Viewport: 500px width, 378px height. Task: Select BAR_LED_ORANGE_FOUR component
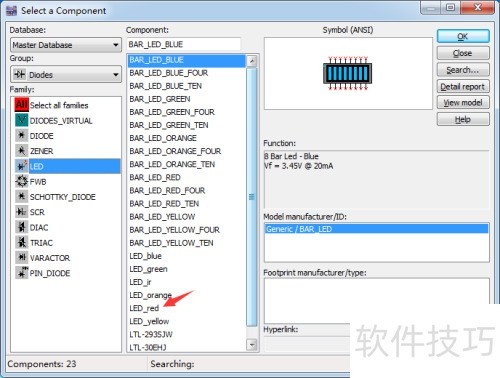pos(175,151)
